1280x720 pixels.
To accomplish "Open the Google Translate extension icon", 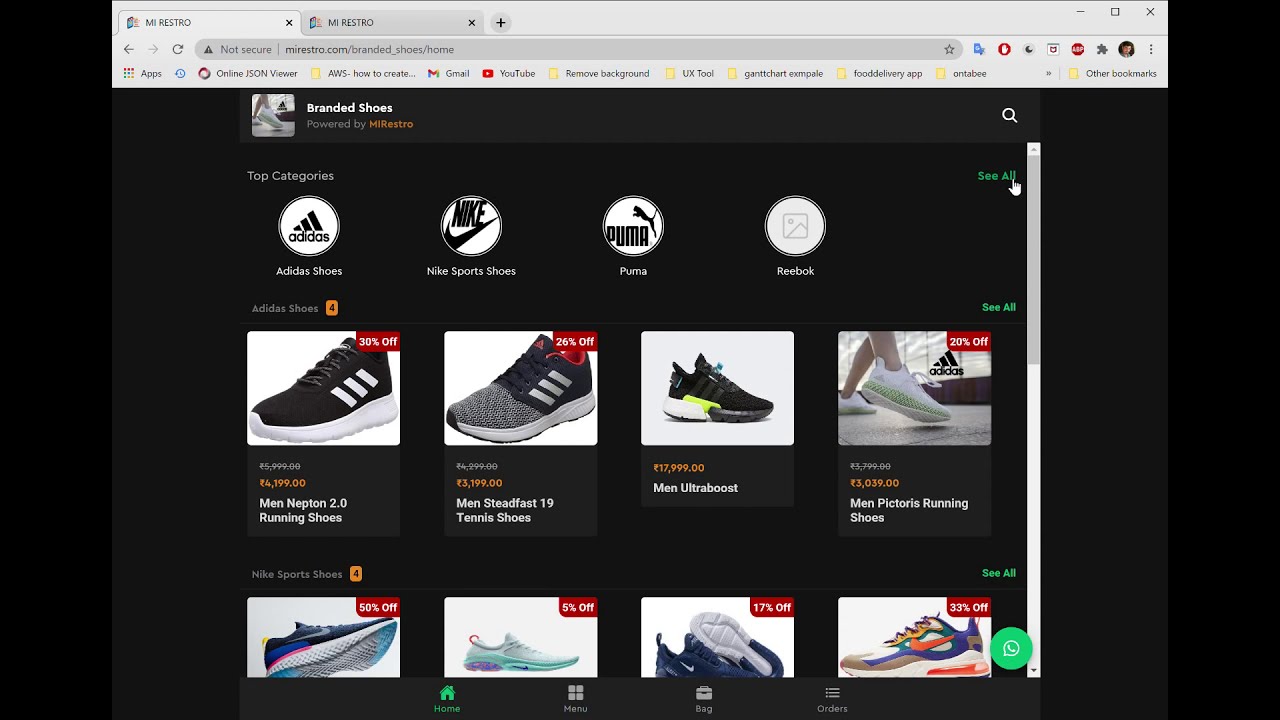I will click(x=979, y=49).
